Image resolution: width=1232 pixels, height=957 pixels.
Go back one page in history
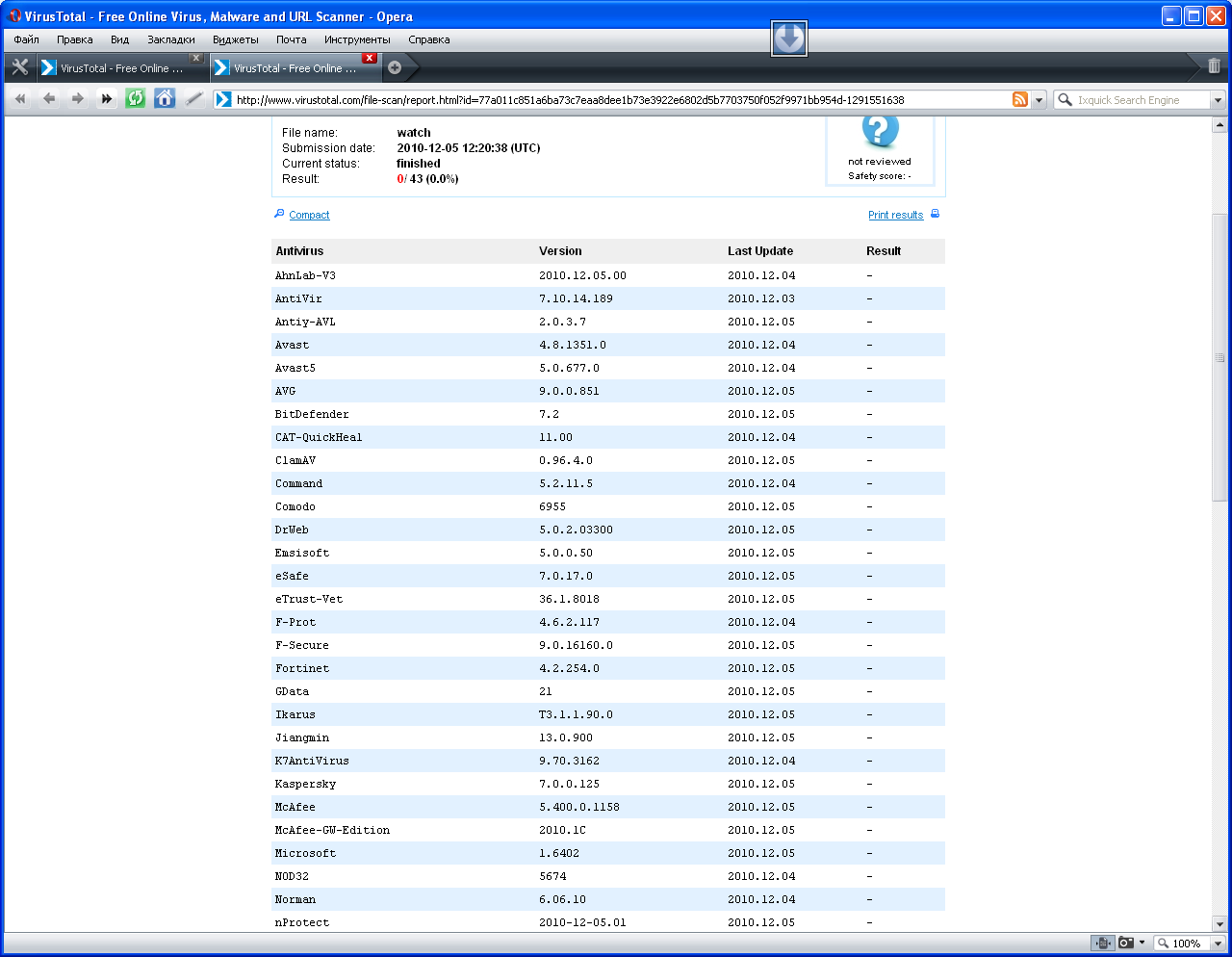[49, 98]
